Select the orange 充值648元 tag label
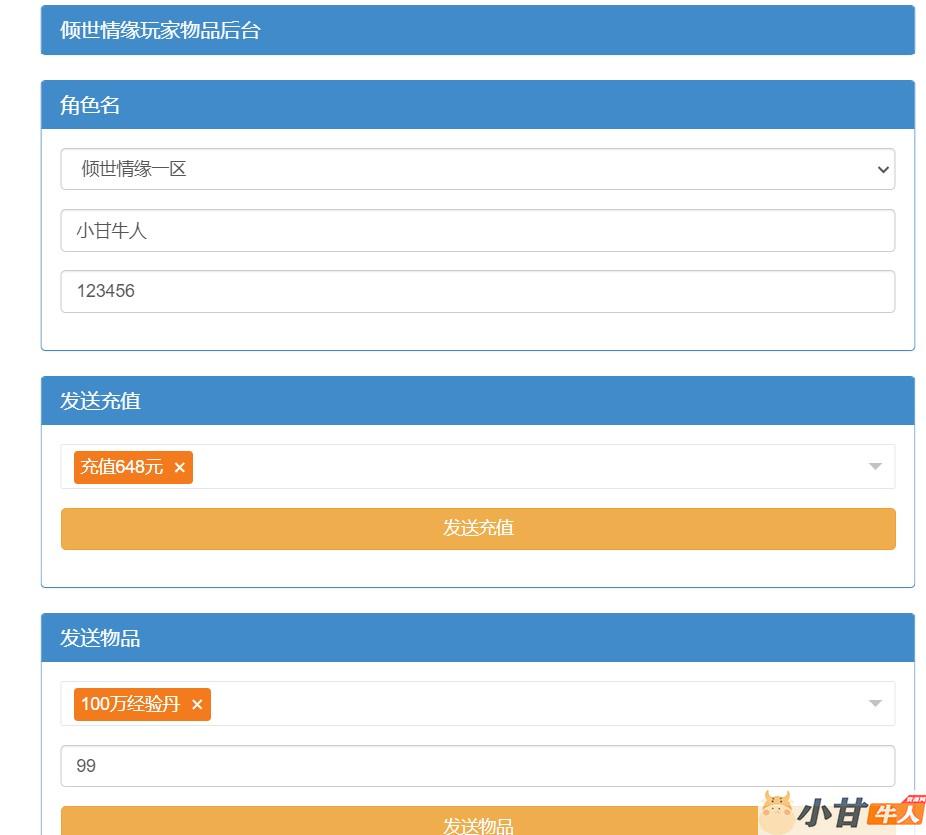926x835 pixels. (x=122, y=467)
